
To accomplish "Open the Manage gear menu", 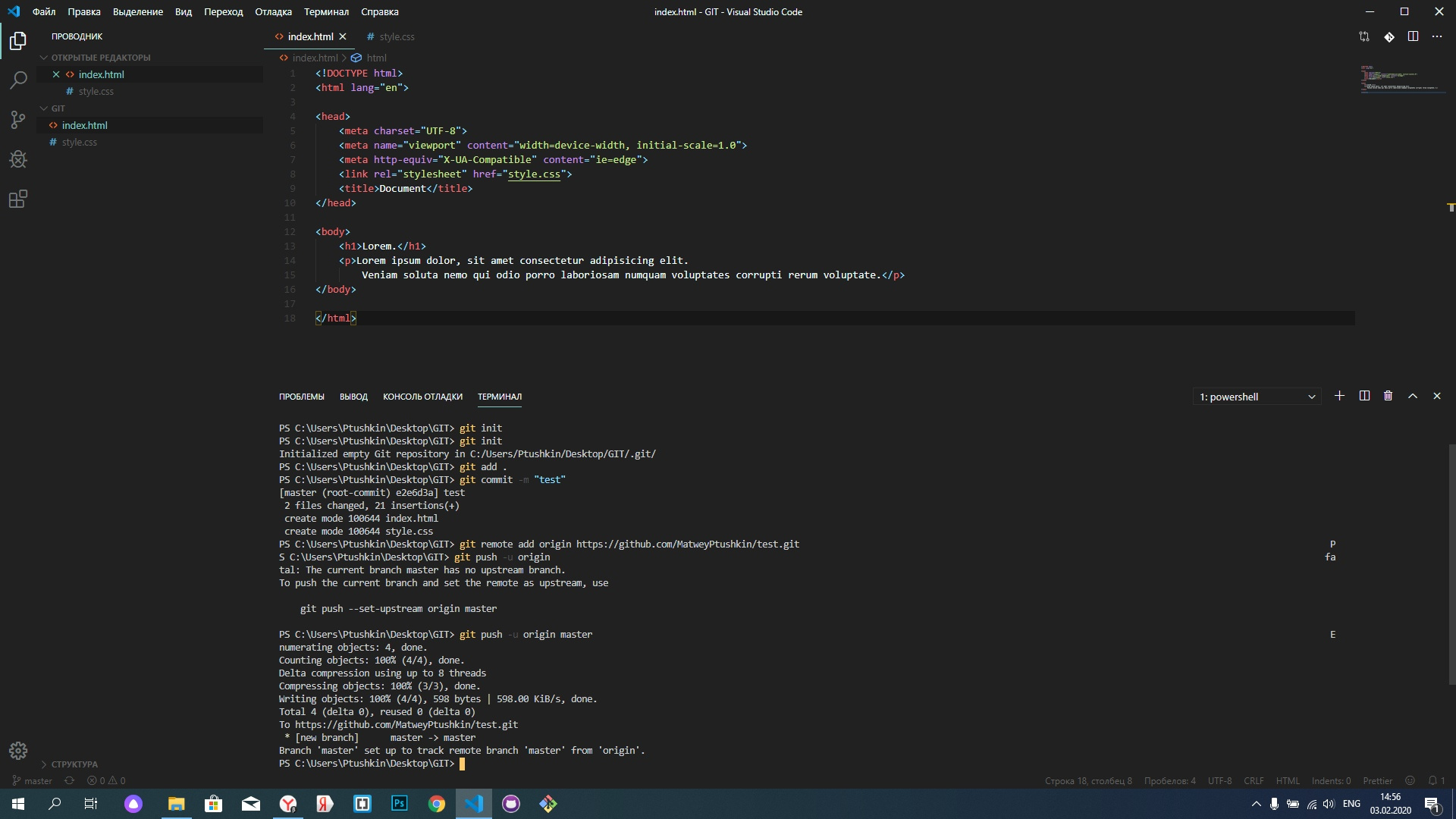I will (18, 751).
